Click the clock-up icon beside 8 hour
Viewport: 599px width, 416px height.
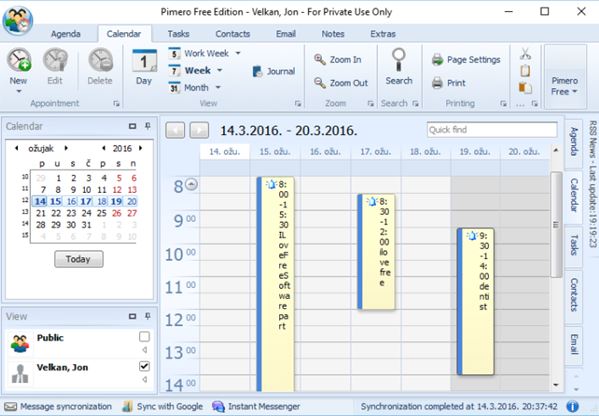tap(191, 185)
